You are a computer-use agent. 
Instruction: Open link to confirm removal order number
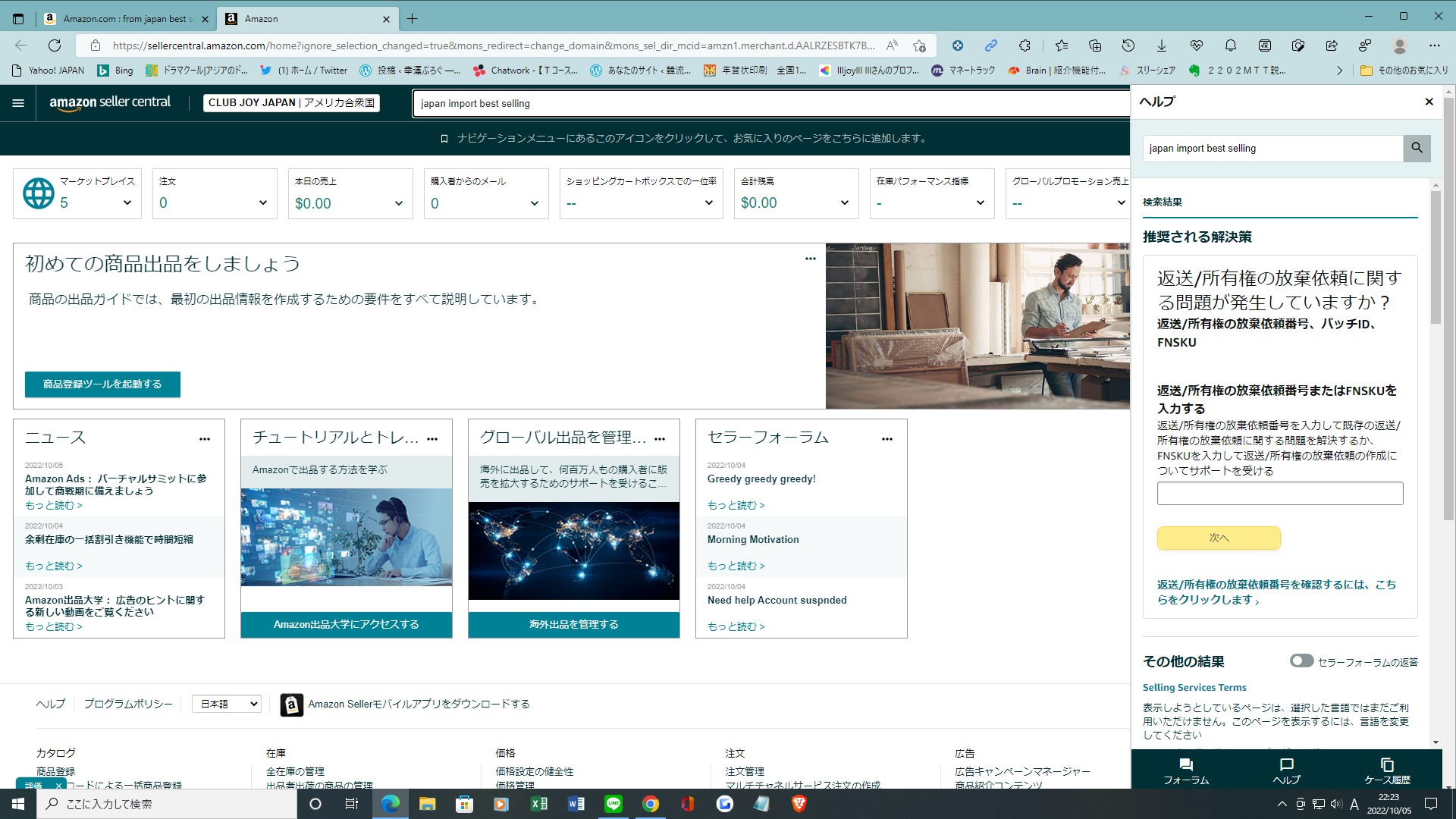(x=1276, y=592)
